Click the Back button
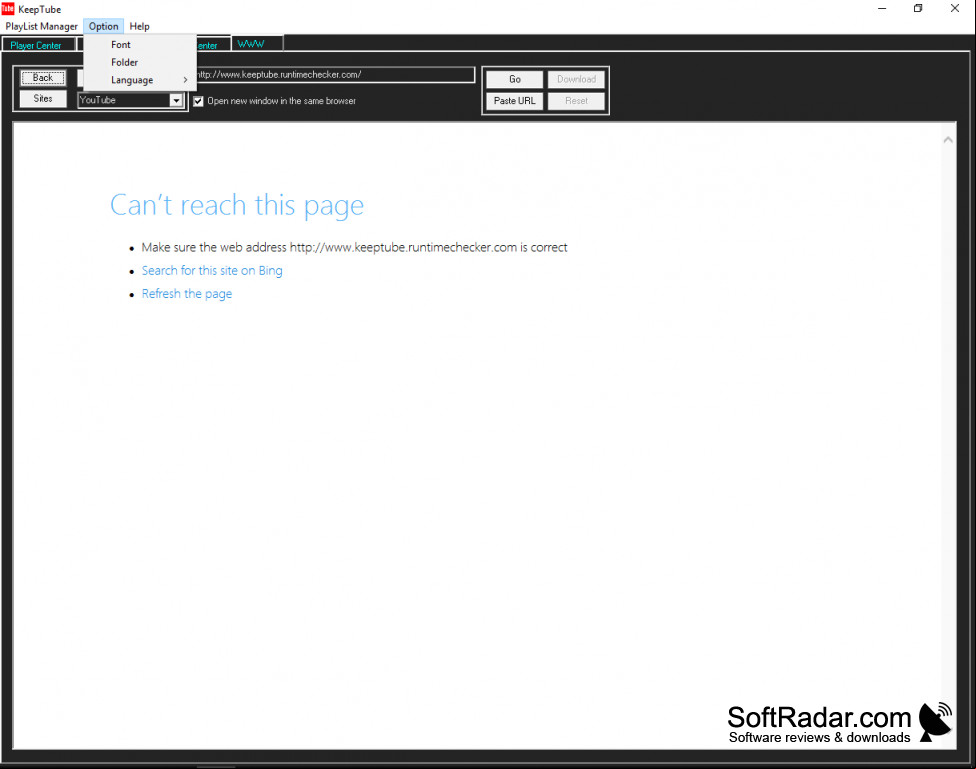The width and height of the screenshot is (976, 769). [43, 78]
